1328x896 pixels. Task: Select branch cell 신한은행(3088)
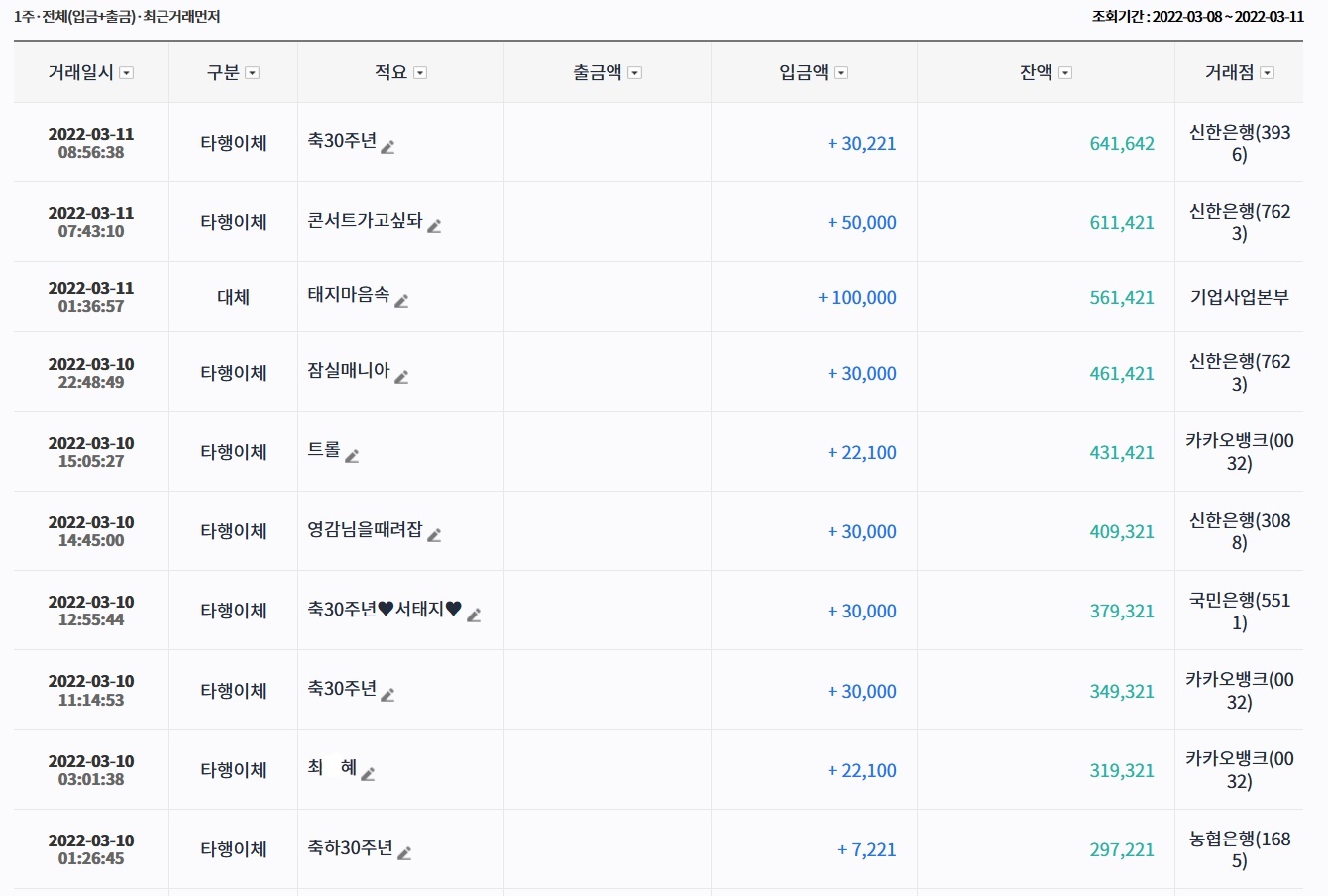[x=1240, y=531]
